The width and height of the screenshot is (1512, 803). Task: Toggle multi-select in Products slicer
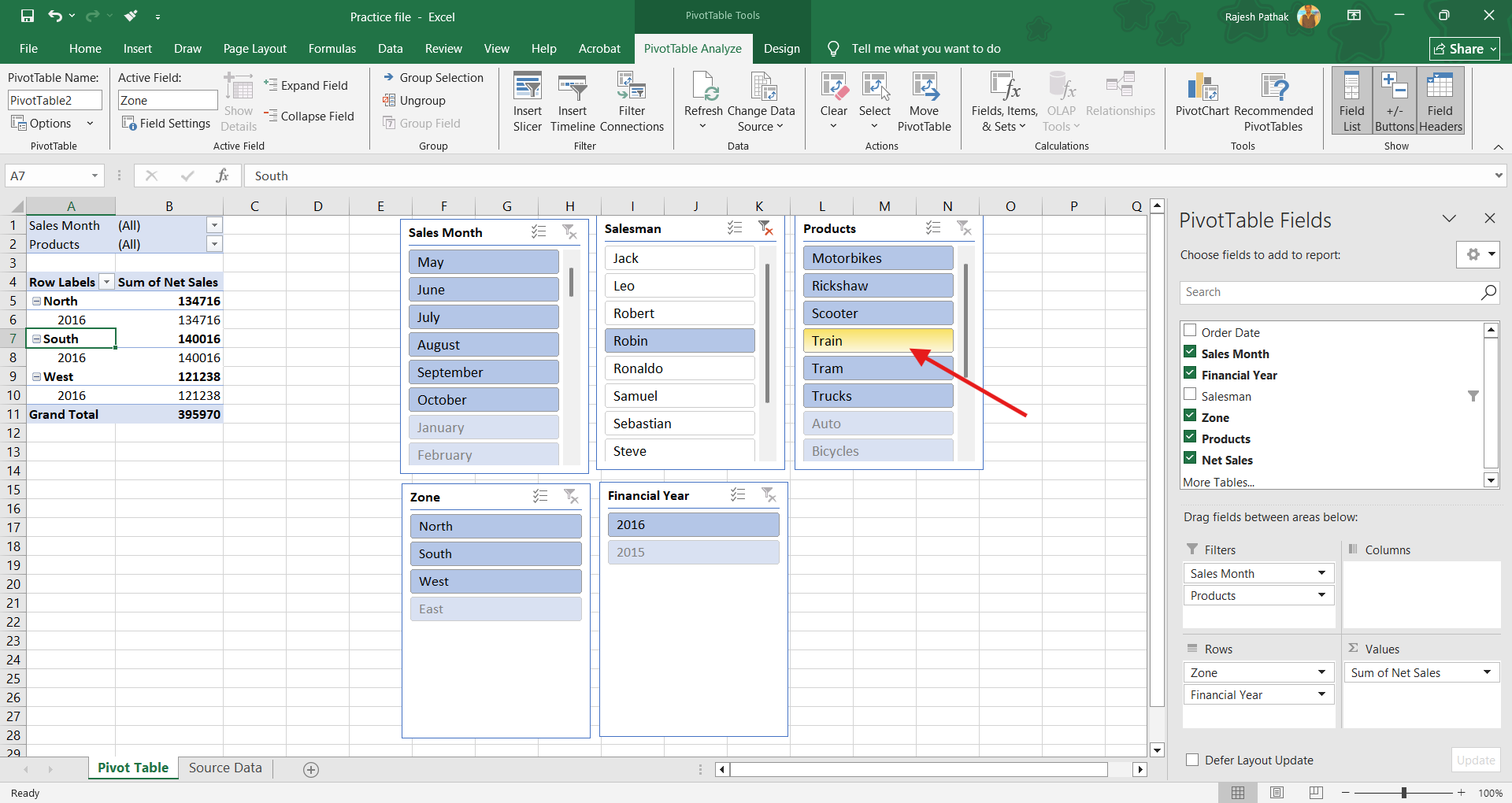coord(933,228)
